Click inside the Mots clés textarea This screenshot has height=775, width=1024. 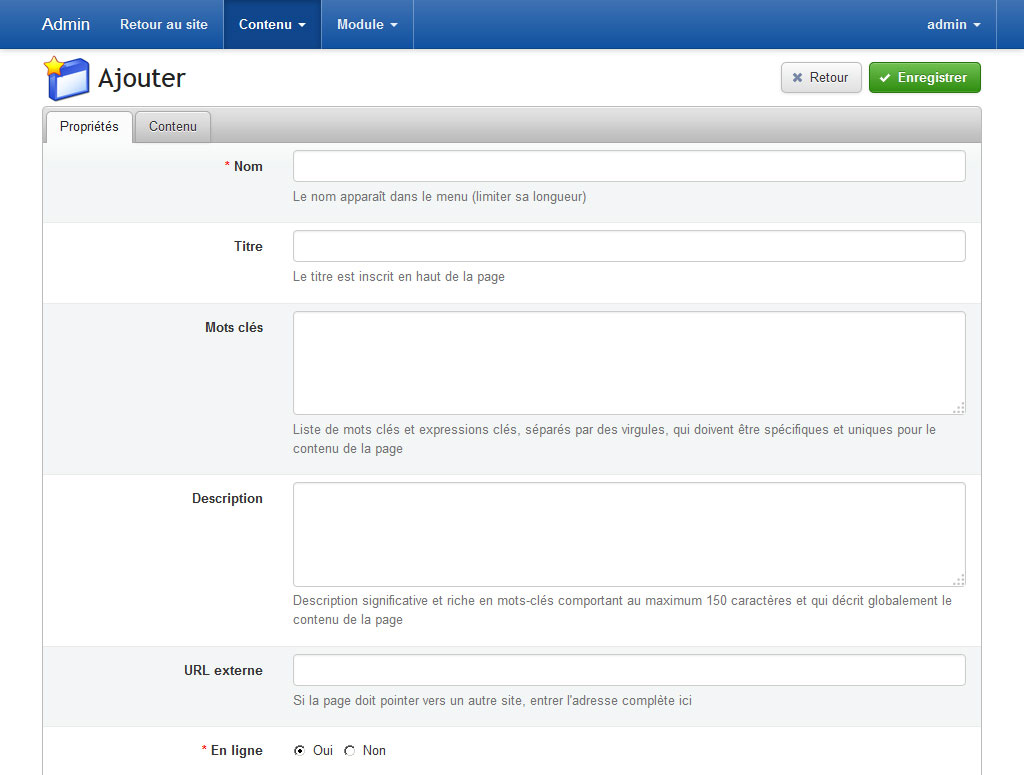(x=628, y=362)
